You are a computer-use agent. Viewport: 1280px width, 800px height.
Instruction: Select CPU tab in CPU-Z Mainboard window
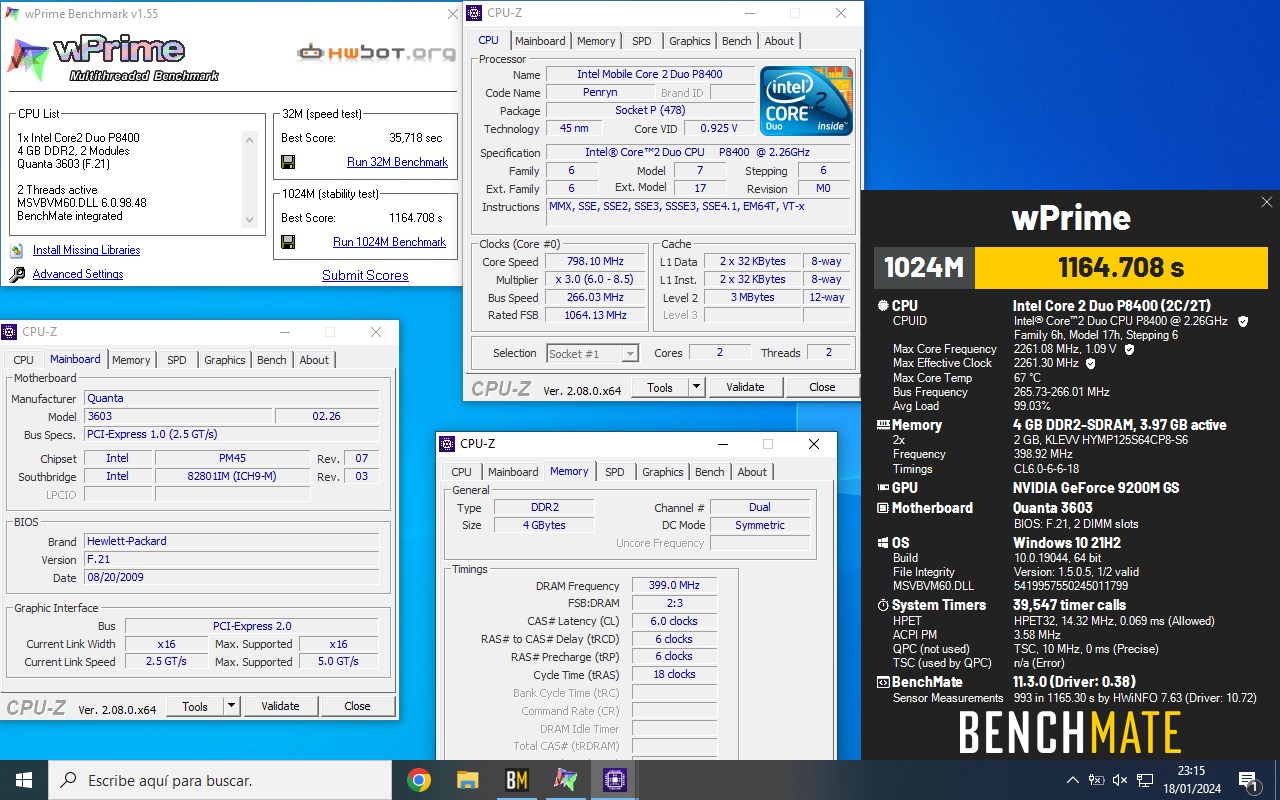24,360
